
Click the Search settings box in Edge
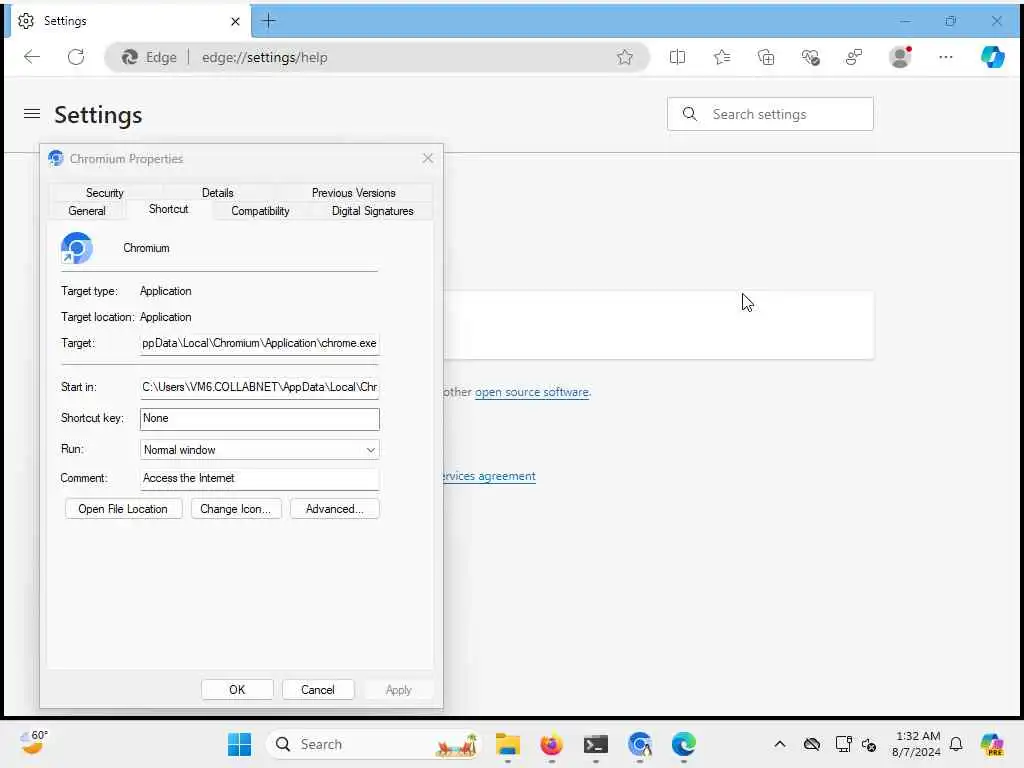770,114
